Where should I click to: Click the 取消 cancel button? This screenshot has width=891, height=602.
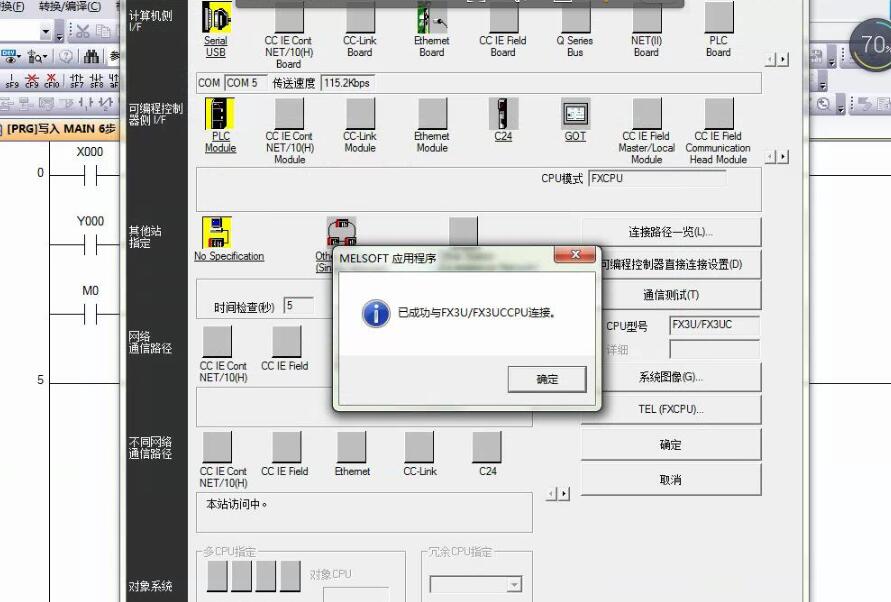(670, 480)
